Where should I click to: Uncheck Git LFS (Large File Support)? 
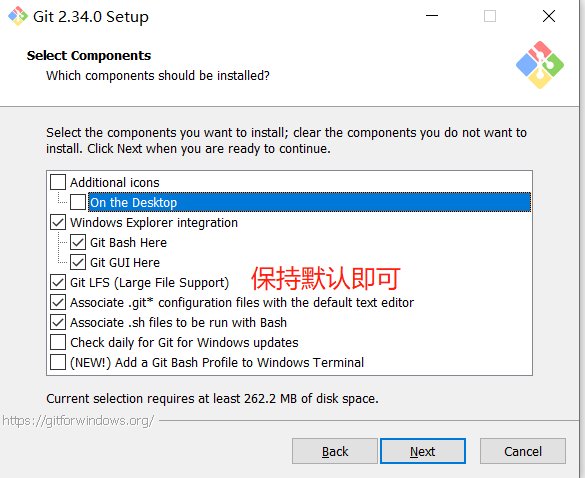(58, 282)
